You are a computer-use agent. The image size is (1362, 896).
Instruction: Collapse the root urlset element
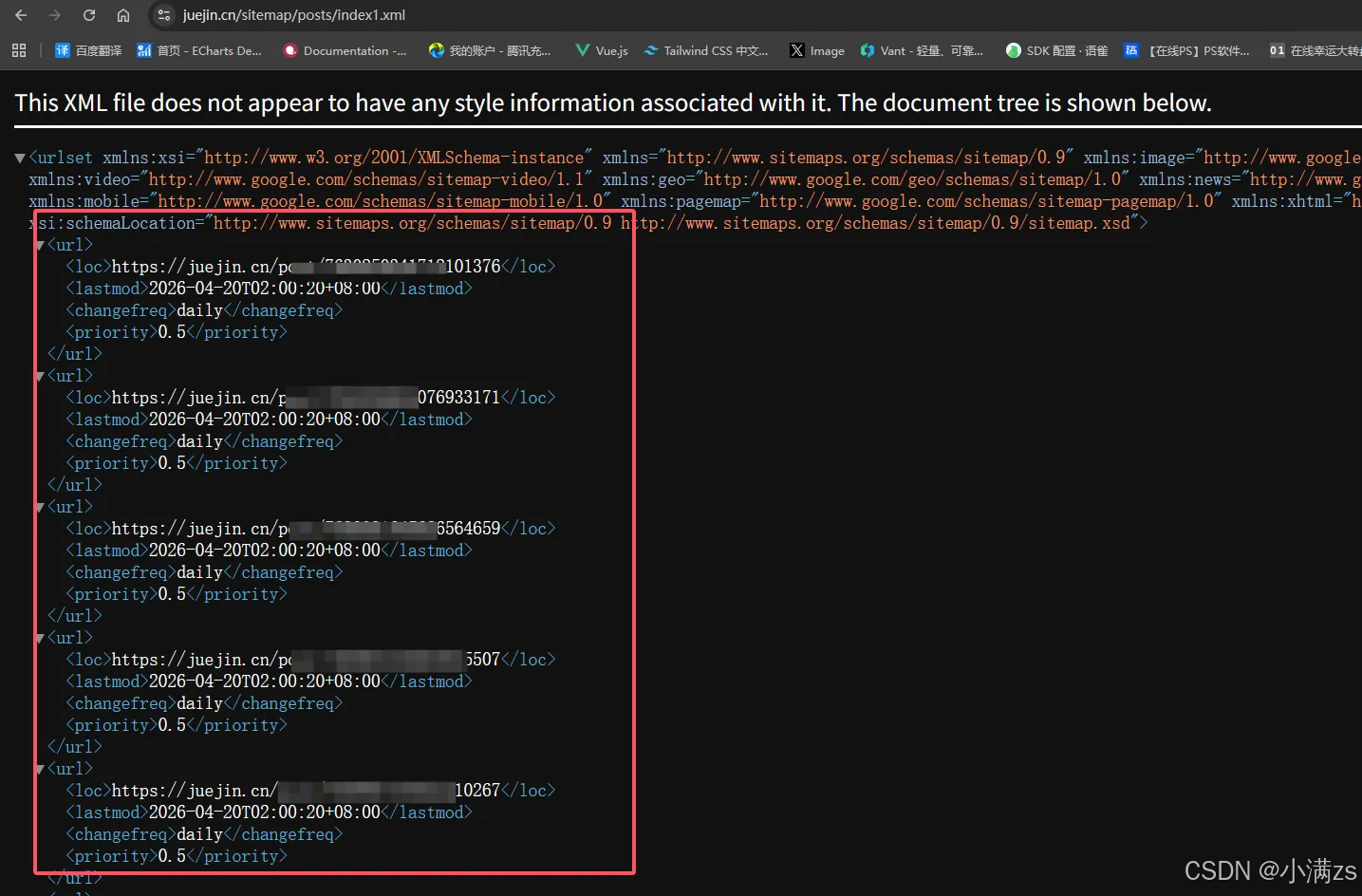19,158
